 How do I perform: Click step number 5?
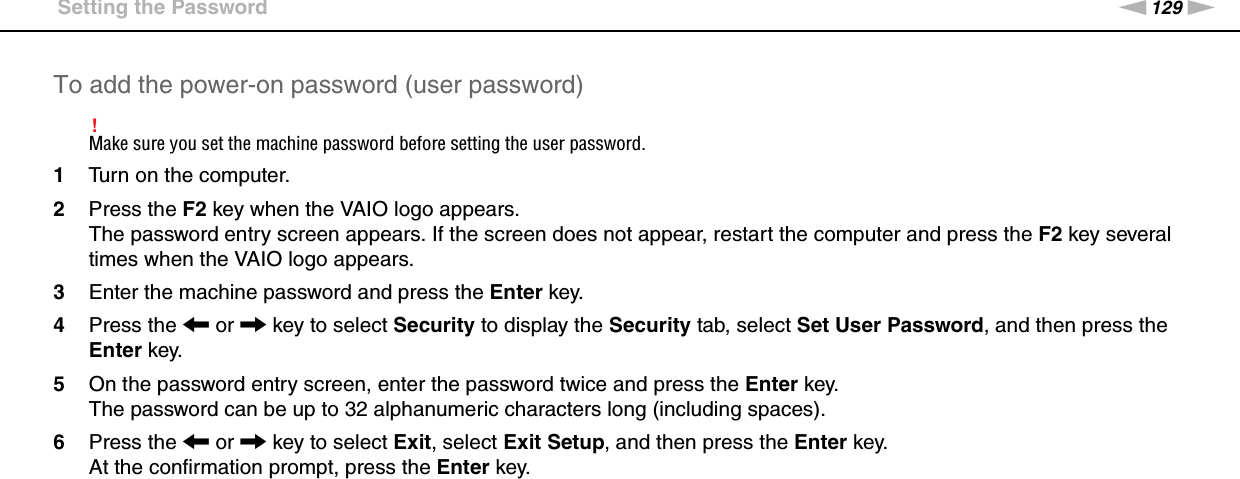tap(60, 384)
